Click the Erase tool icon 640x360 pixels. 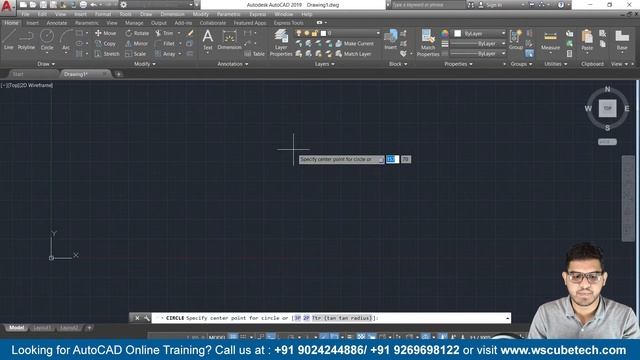click(x=190, y=33)
